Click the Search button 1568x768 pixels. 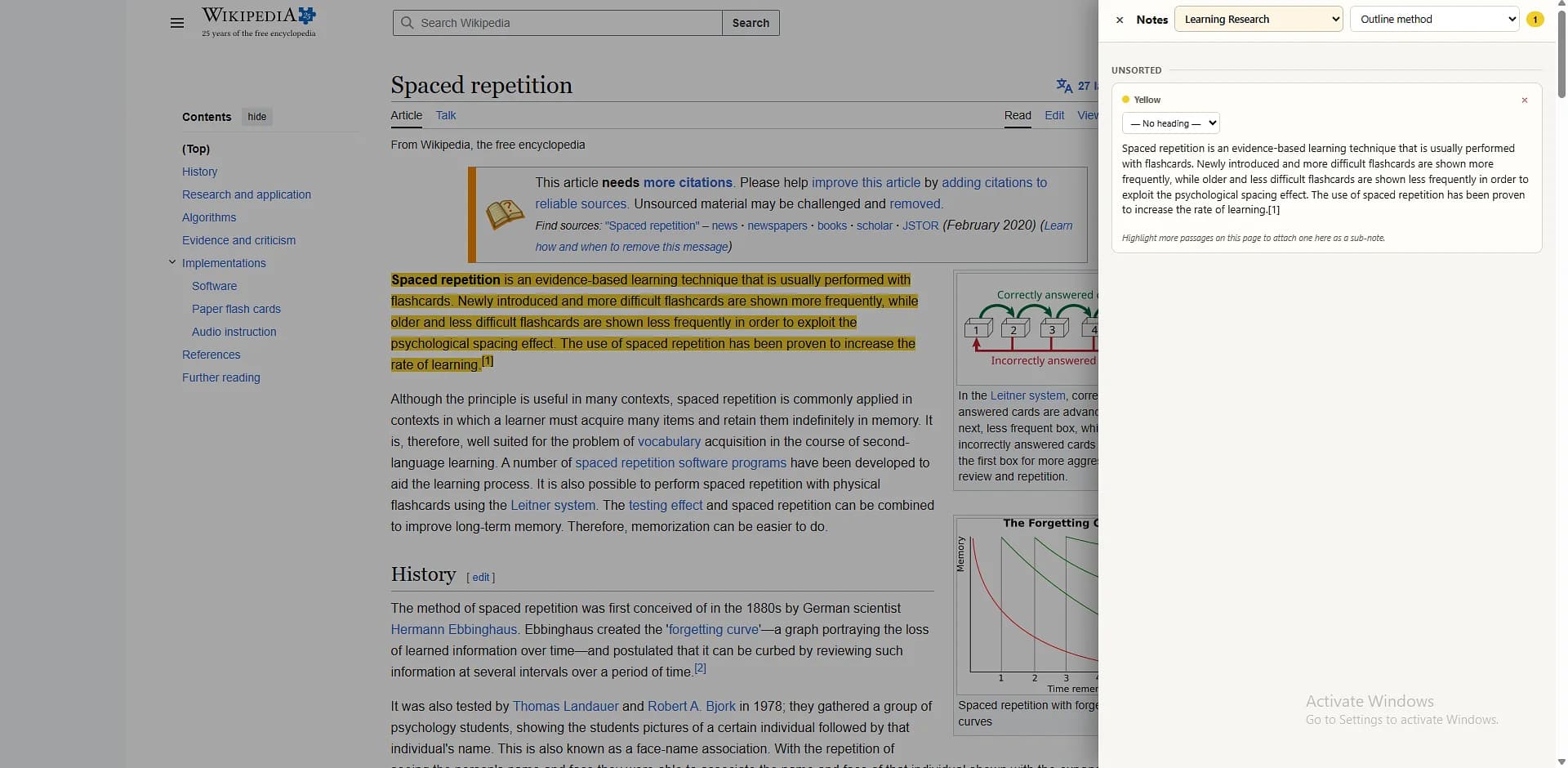pyautogui.click(x=751, y=23)
